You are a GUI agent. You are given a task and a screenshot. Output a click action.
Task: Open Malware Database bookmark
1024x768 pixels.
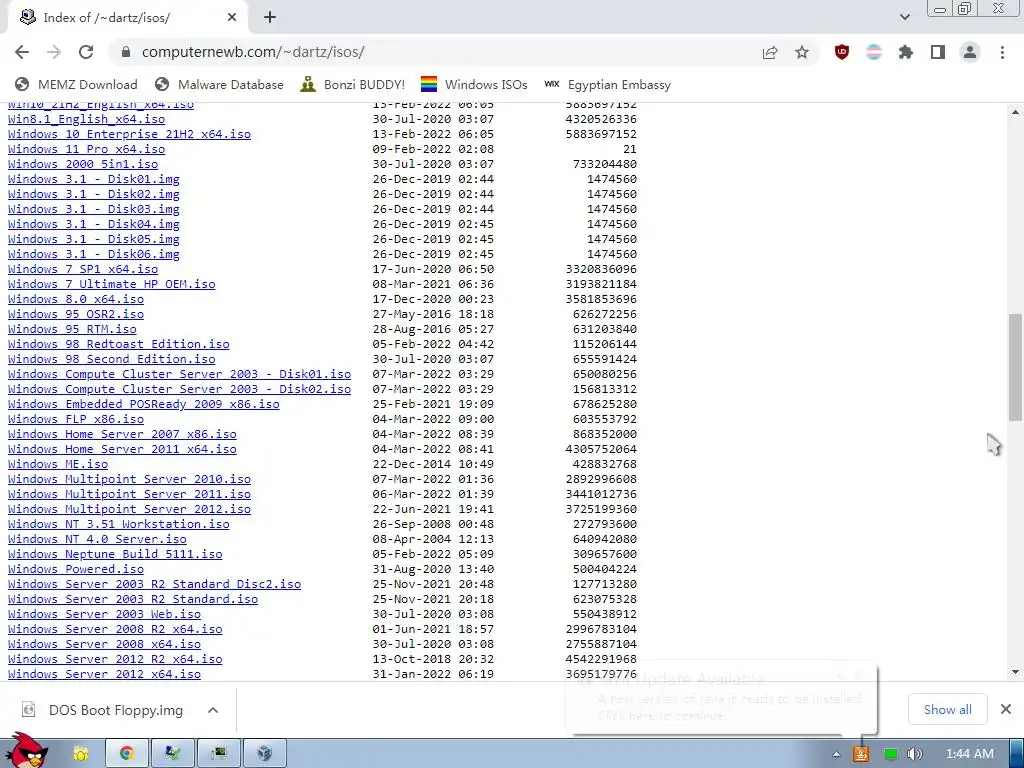219,84
